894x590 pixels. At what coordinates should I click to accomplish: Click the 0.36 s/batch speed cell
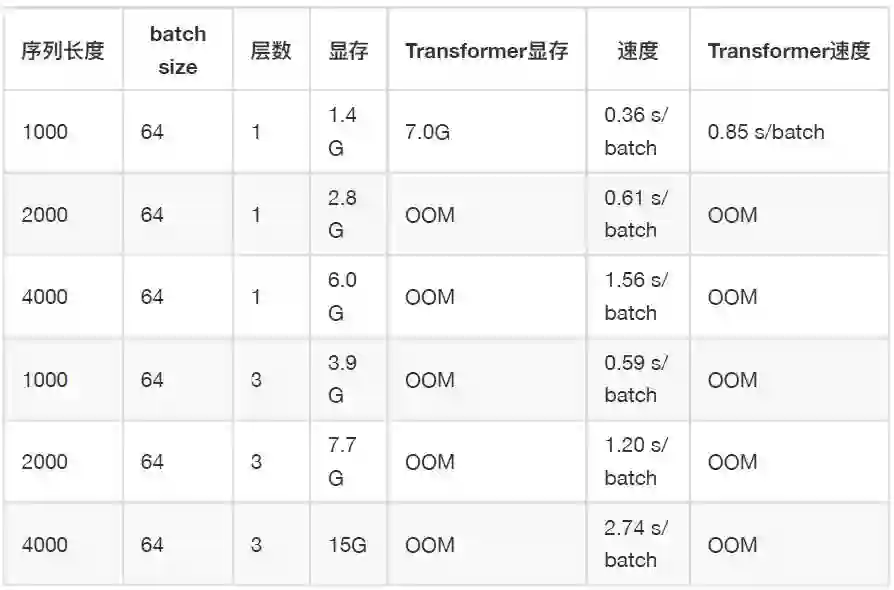point(635,131)
